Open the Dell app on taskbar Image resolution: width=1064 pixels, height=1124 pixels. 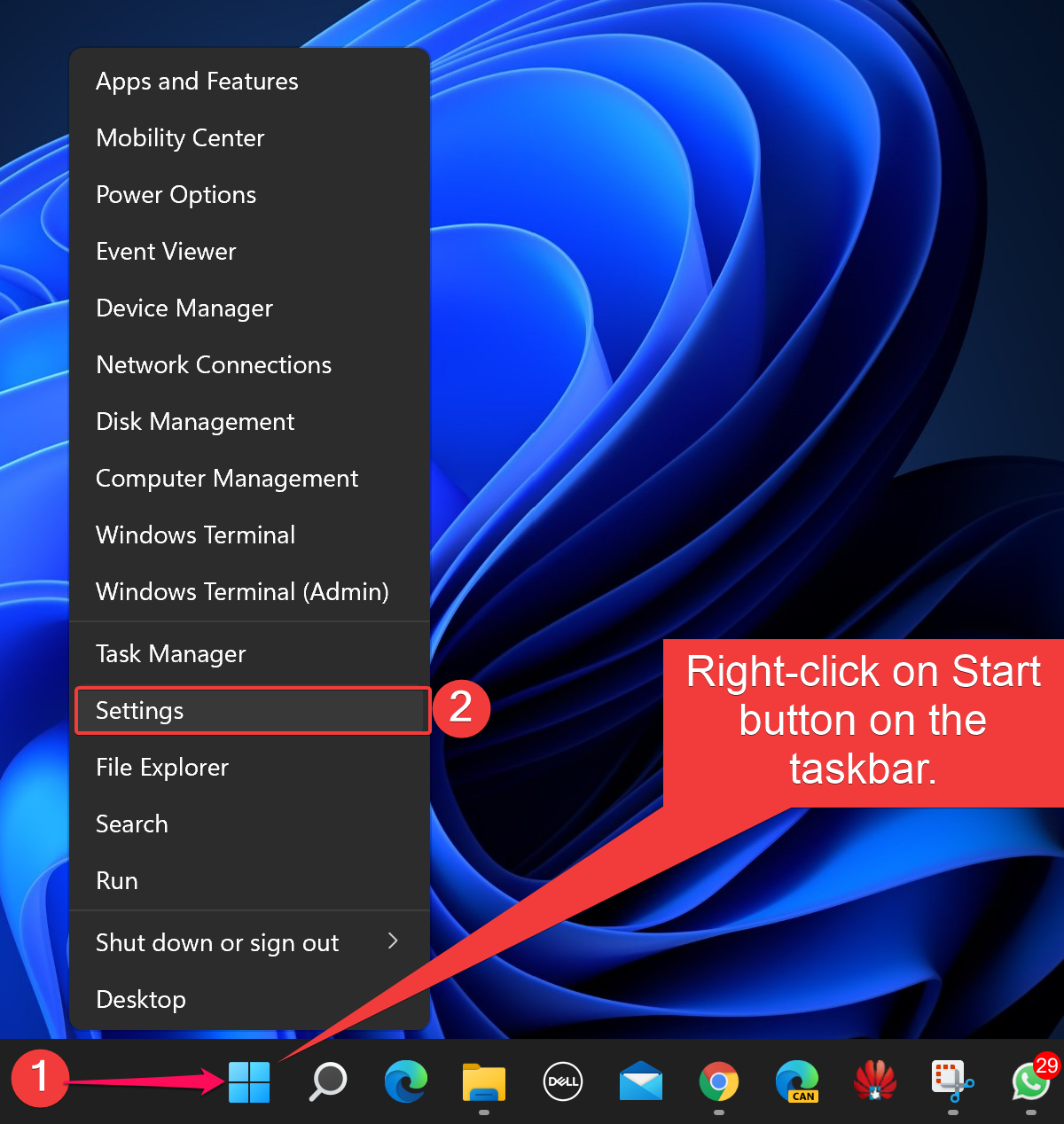[562, 1082]
